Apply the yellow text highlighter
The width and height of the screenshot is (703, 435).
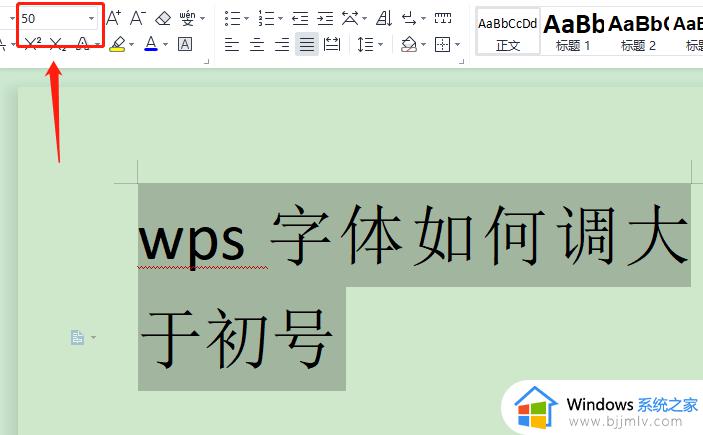point(117,44)
